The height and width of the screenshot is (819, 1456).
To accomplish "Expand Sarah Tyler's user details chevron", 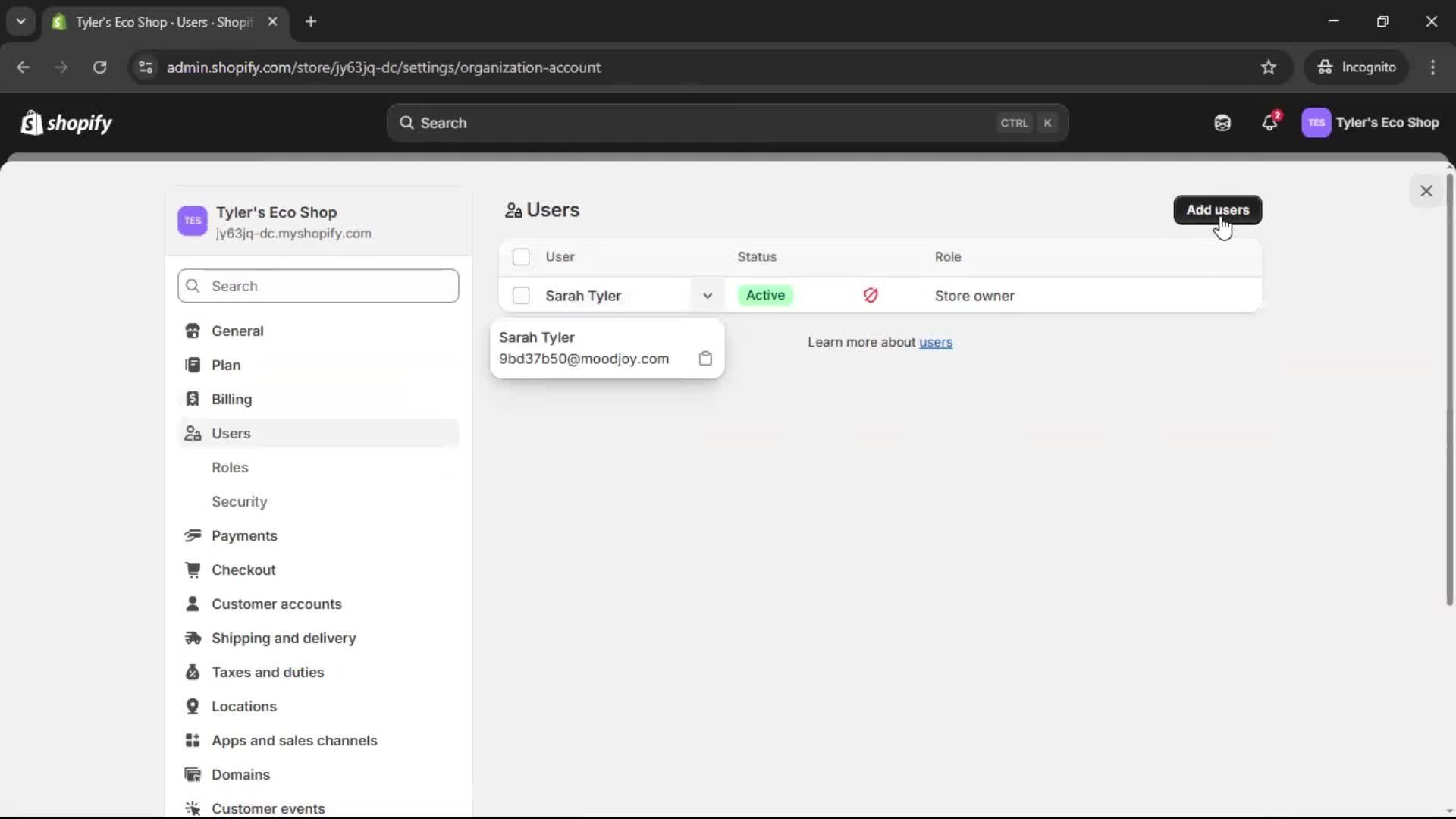I will [707, 296].
